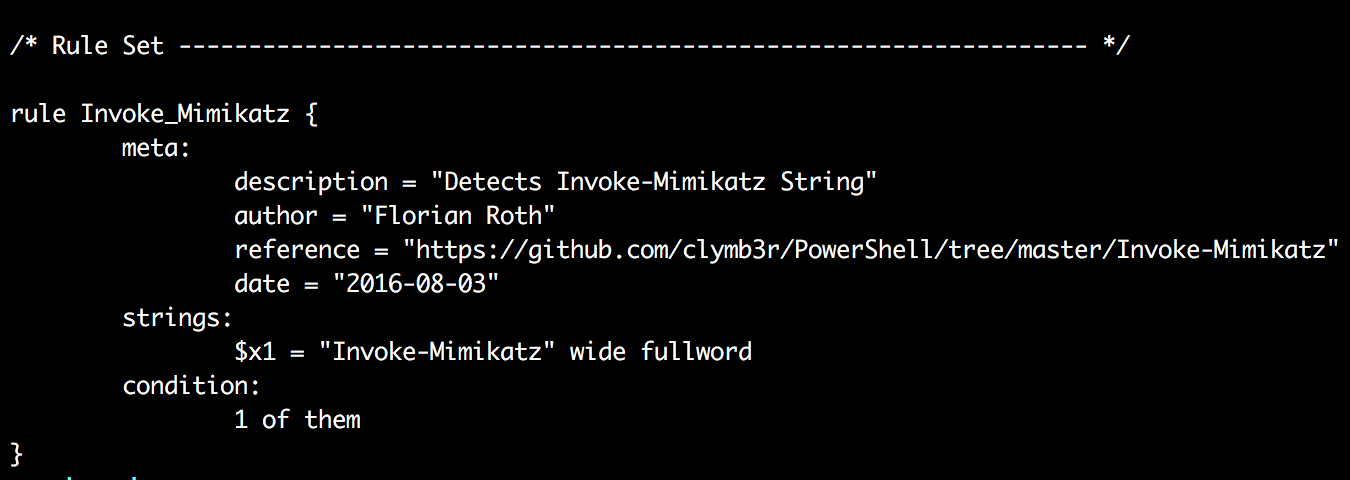
Task: Click the "strings:" section label
Action: point(177,318)
